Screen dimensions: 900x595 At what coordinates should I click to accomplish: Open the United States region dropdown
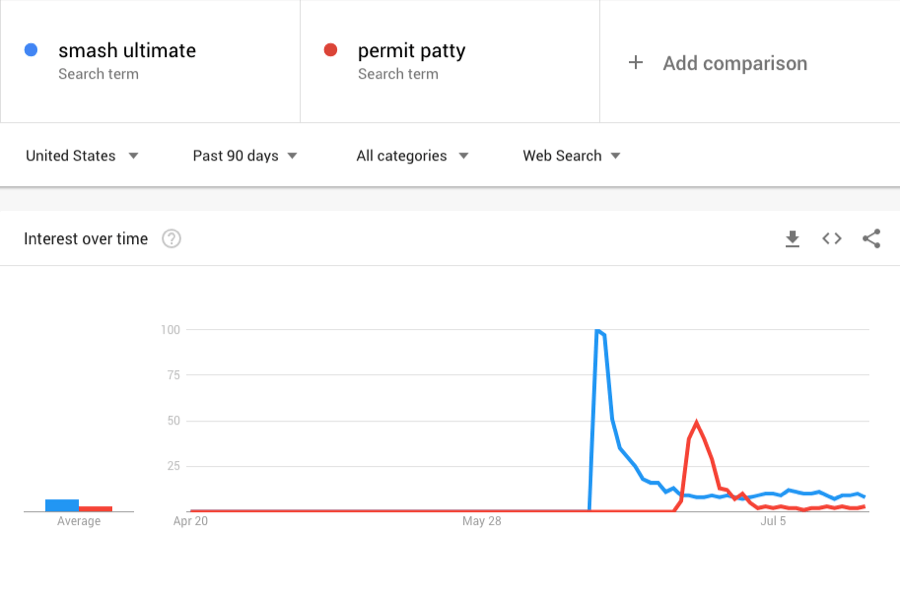pos(82,156)
